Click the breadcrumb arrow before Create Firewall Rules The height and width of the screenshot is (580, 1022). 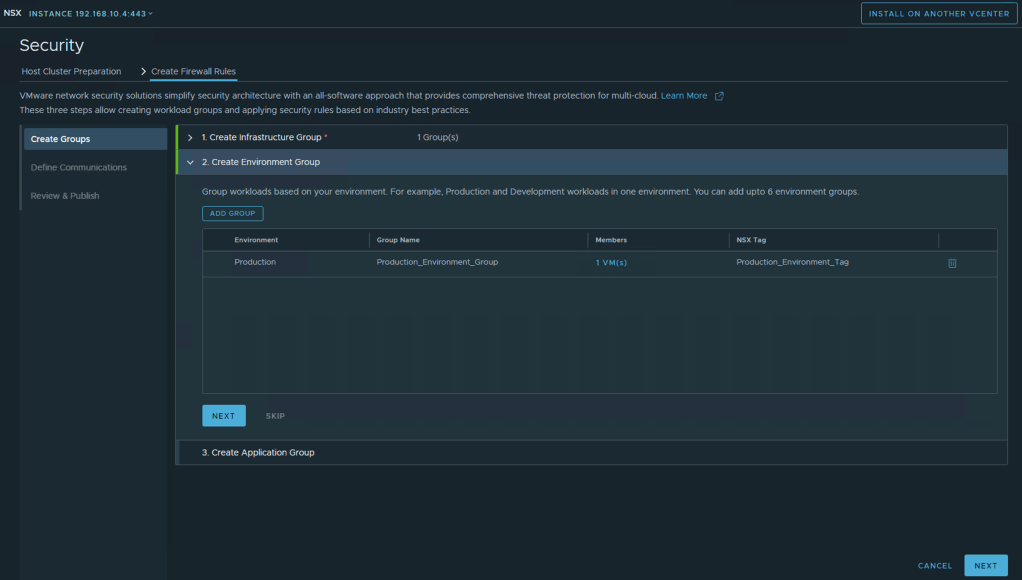click(x=143, y=72)
